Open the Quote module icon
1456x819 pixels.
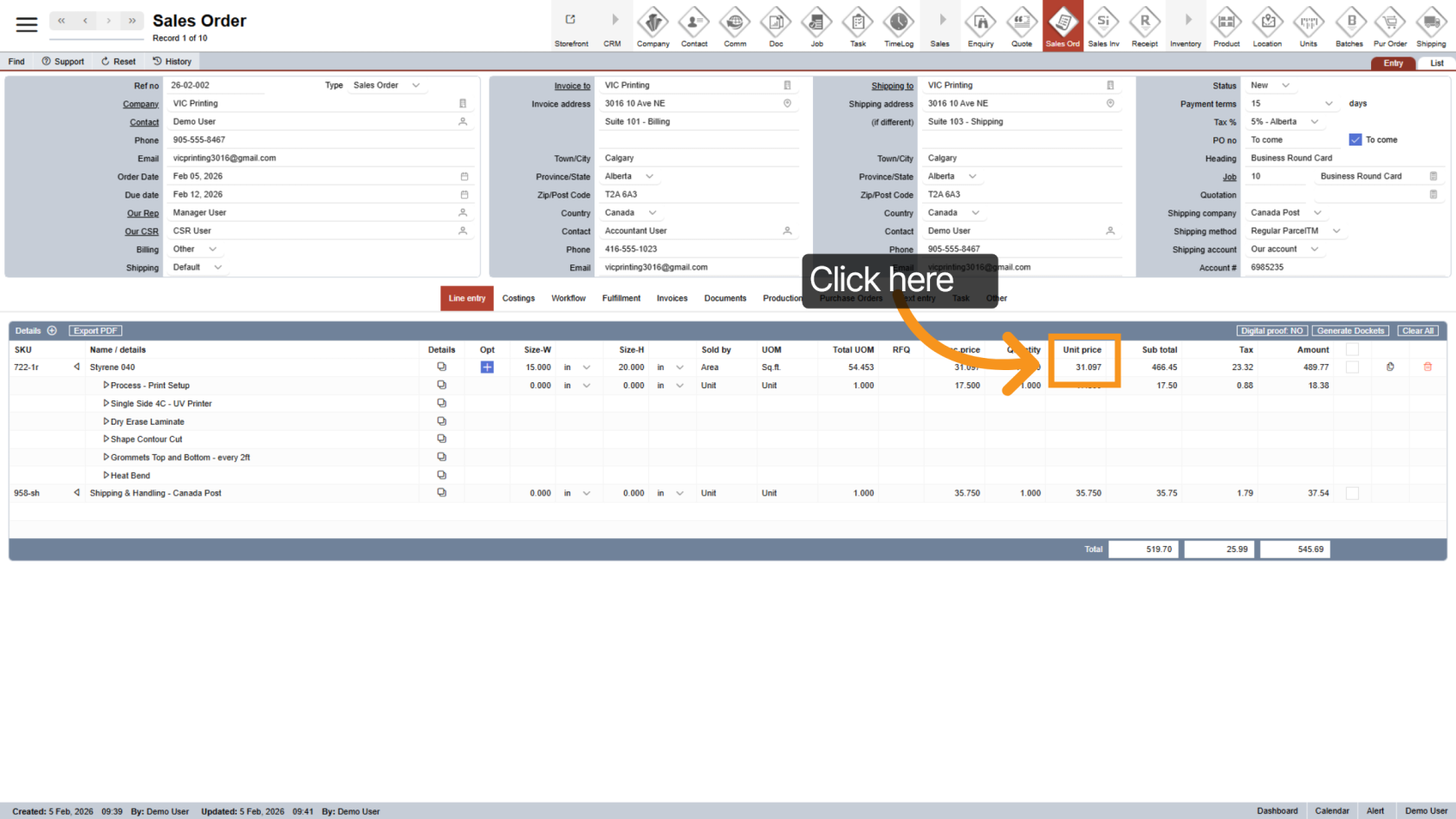tap(1022, 26)
